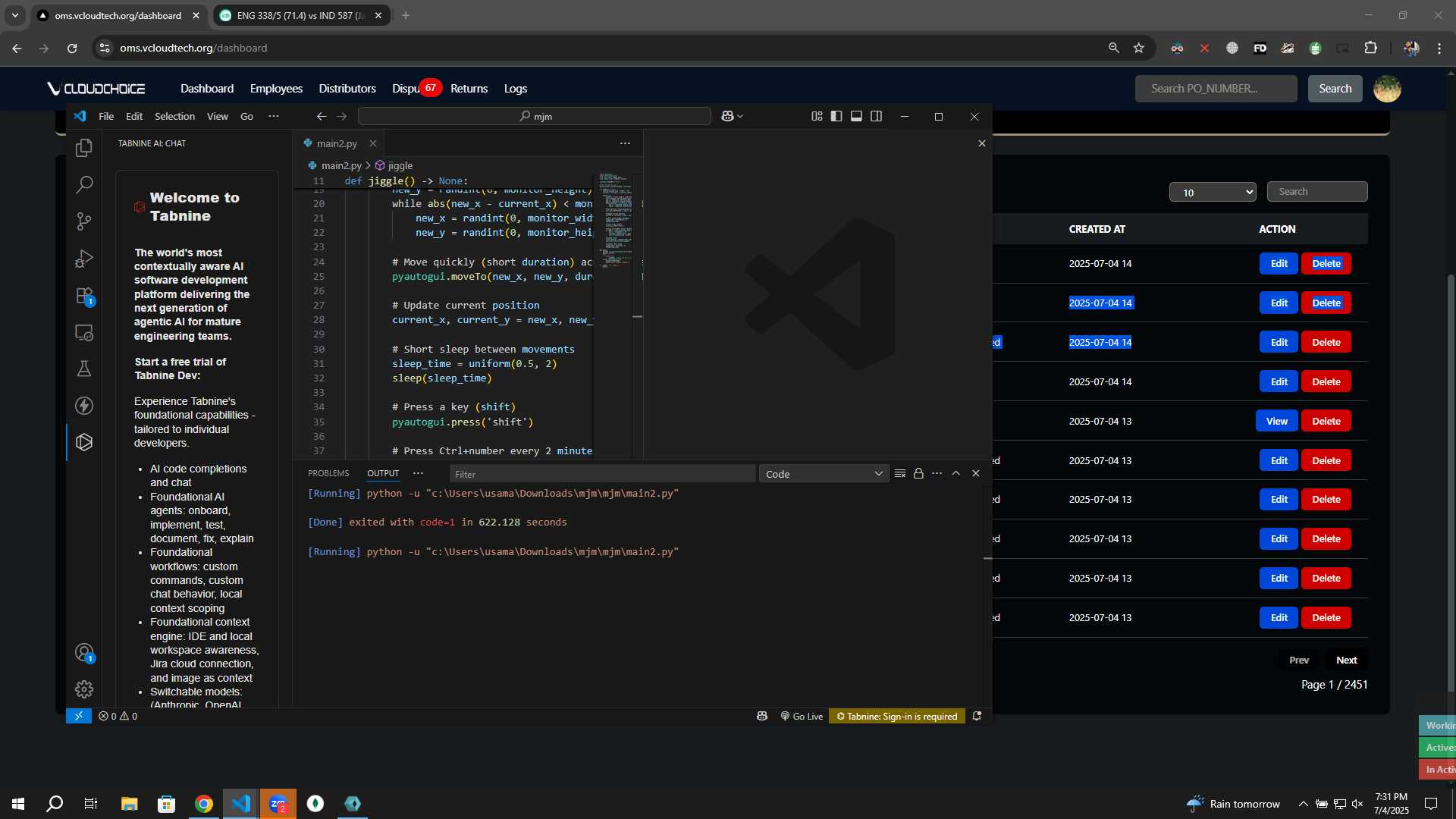Open File Explorer from the taskbar
The image size is (1456, 819).
click(130, 804)
